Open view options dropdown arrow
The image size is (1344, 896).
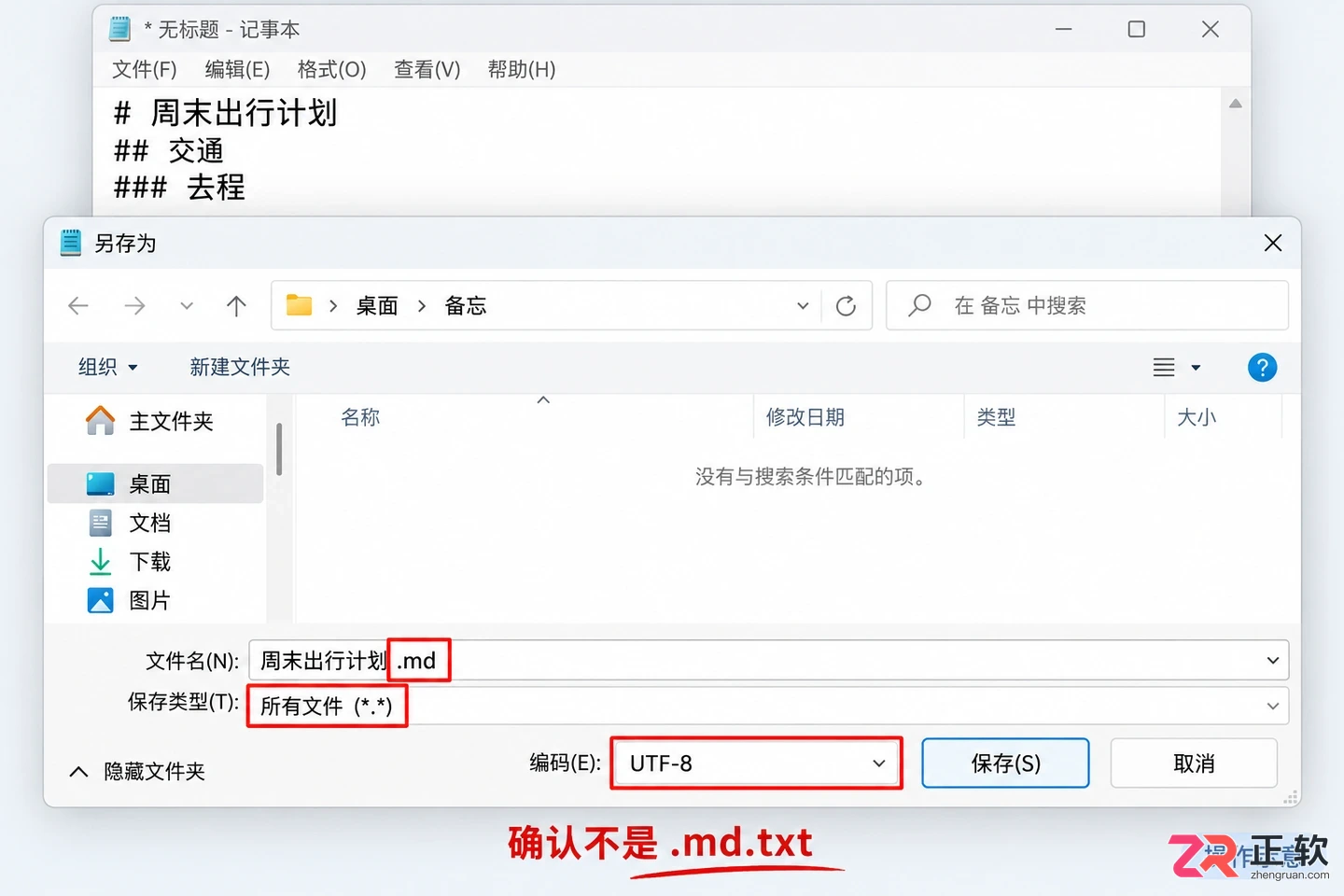pos(1196,368)
